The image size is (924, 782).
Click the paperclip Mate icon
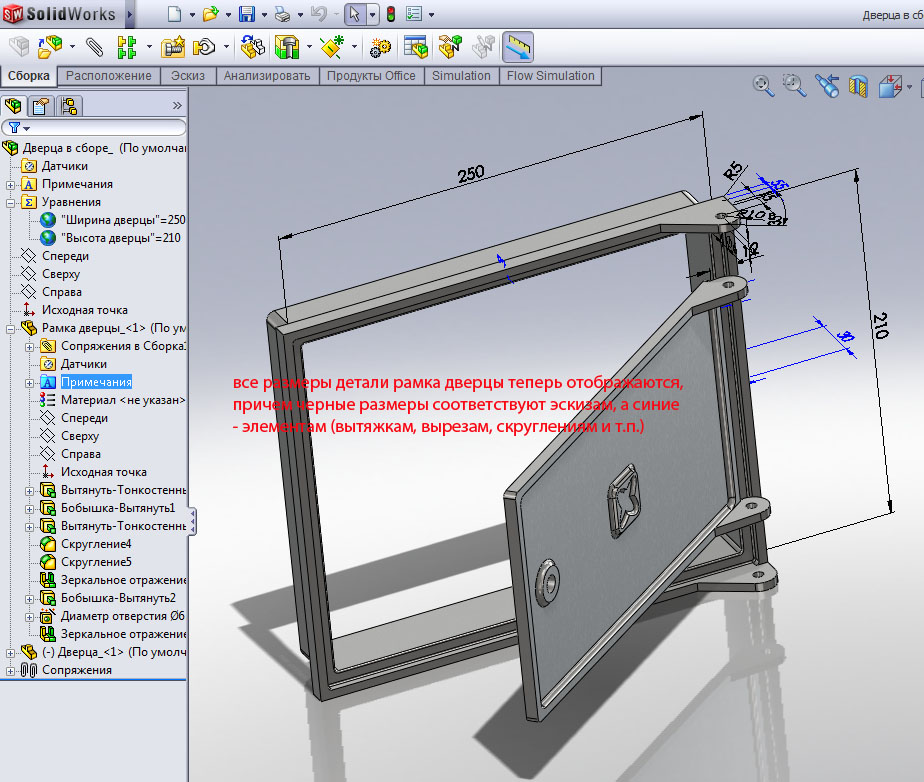coord(94,46)
